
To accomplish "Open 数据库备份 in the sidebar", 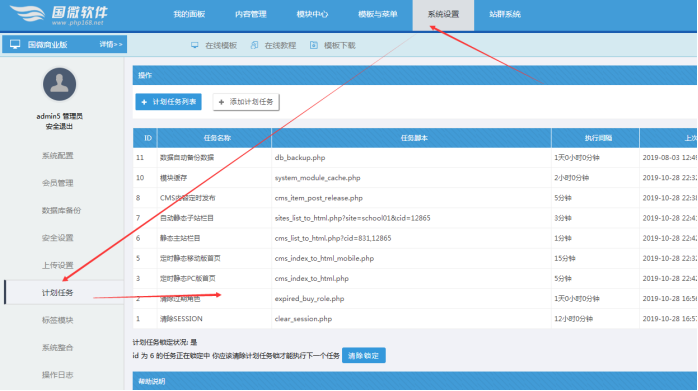I will (x=61, y=210).
